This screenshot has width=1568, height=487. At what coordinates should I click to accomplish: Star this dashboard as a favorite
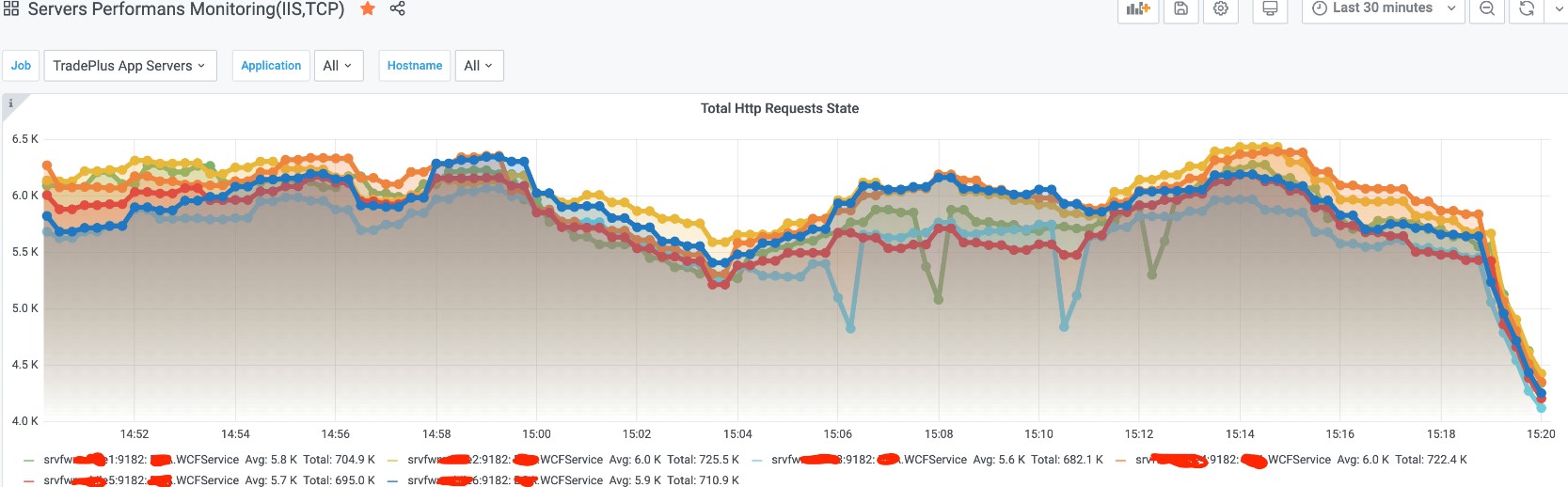coord(368,8)
